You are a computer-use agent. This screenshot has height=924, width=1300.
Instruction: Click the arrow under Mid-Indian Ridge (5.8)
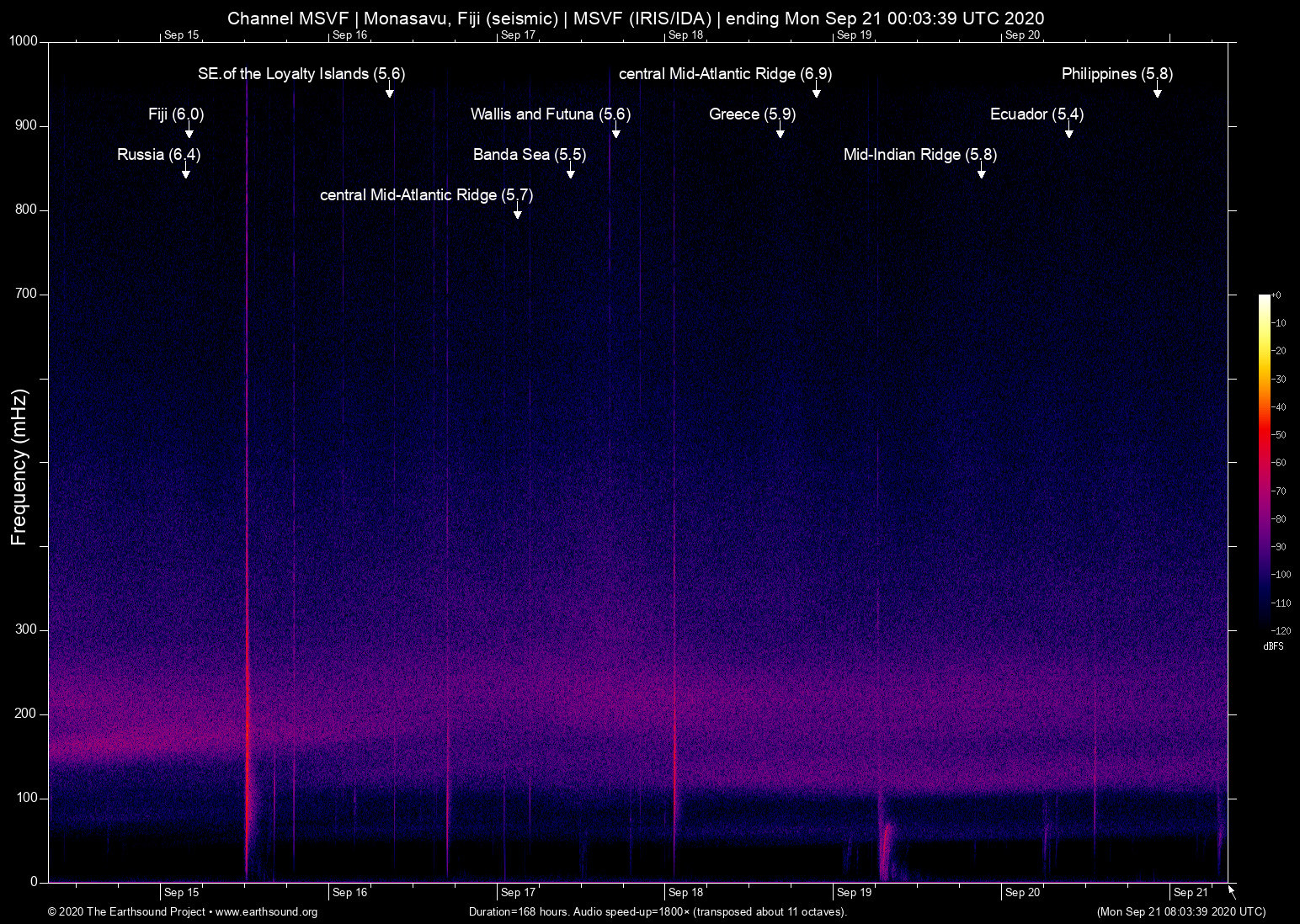coord(982,173)
